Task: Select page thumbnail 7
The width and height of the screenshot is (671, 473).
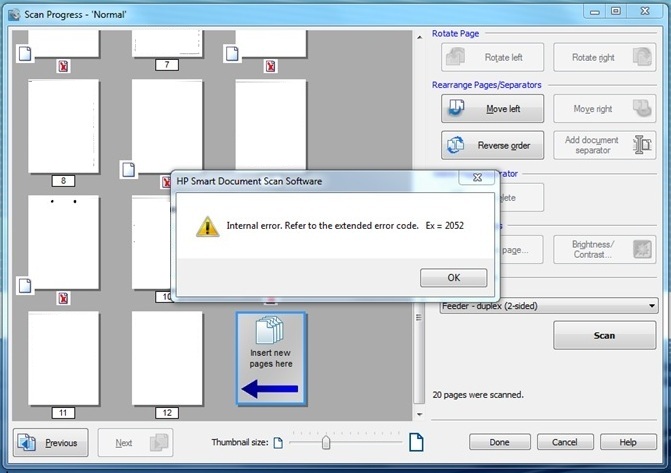Action: 167,43
